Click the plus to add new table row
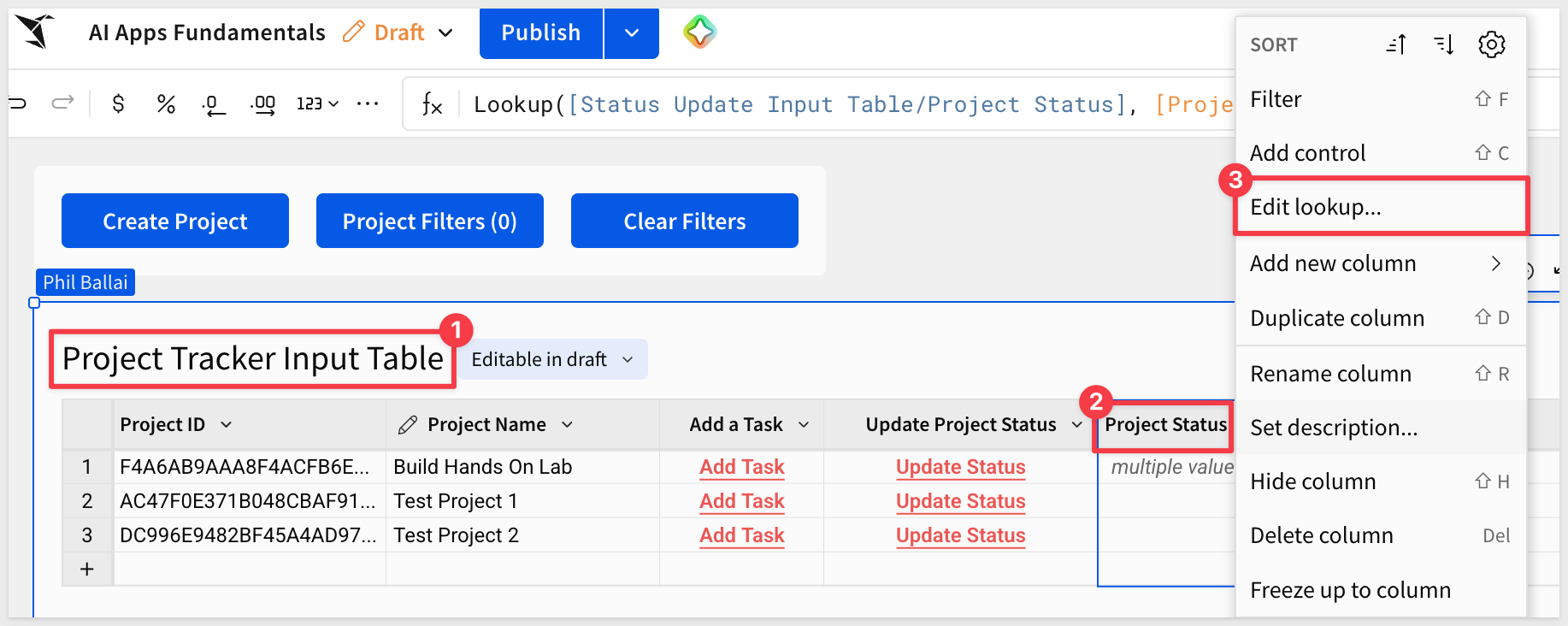Viewport: 1568px width, 626px height. (x=87, y=569)
